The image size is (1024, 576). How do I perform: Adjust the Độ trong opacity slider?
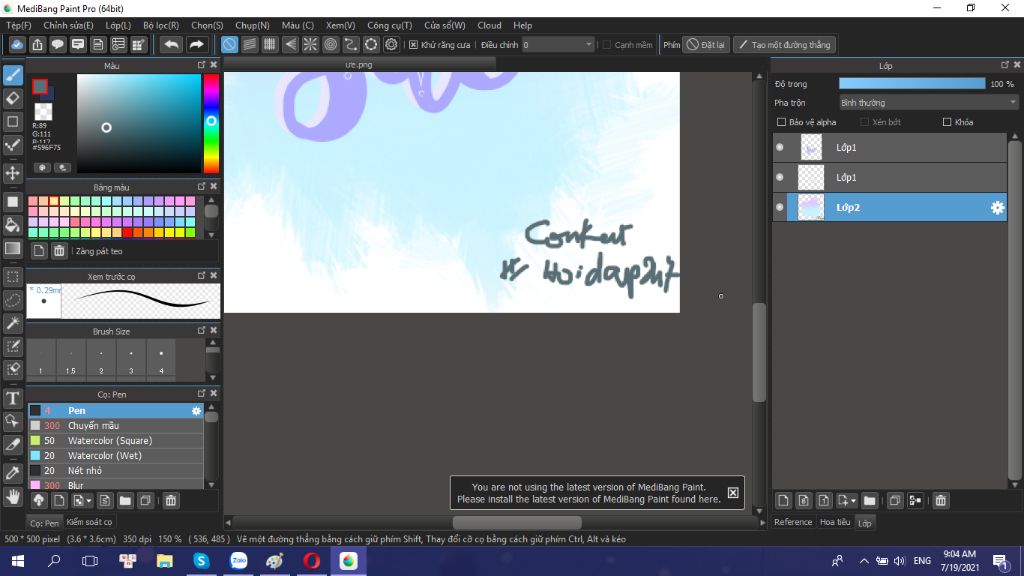[x=912, y=84]
